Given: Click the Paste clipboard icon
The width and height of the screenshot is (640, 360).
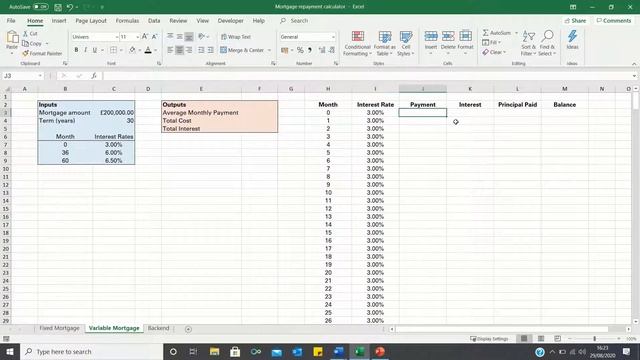Looking at the screenshot, I should pyautogui.click(x=12, y=37).
